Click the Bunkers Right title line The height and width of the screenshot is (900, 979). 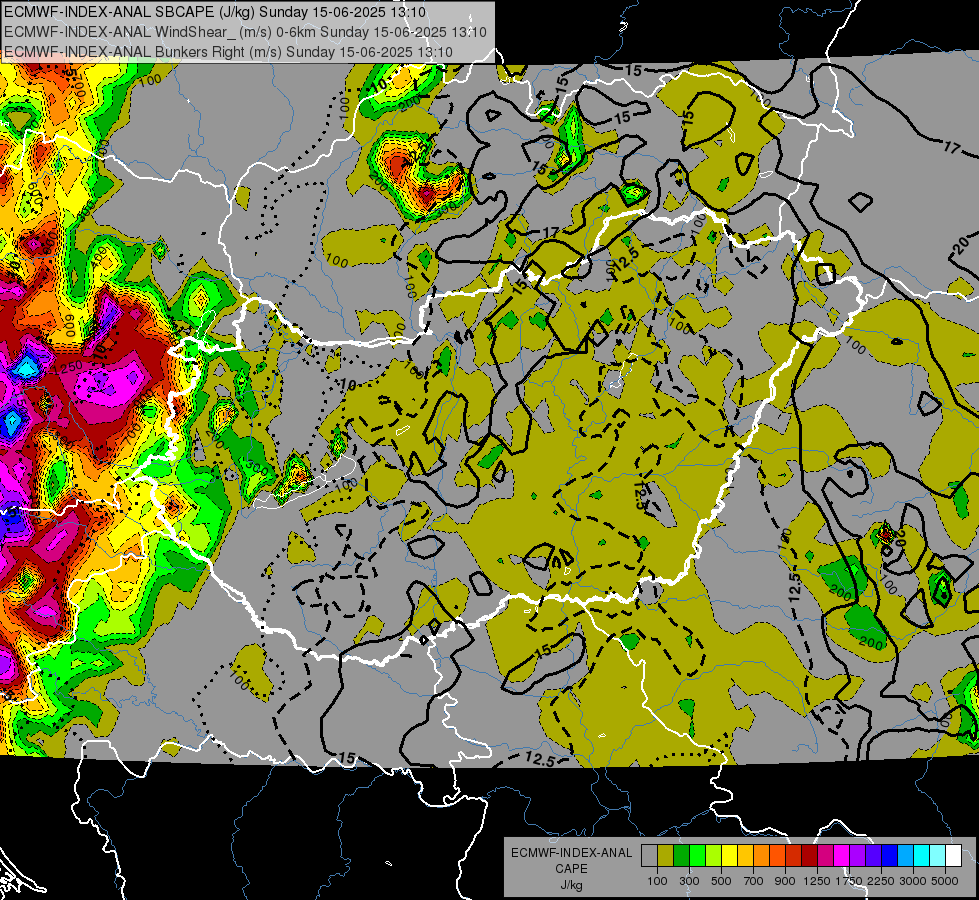point(228,52)
